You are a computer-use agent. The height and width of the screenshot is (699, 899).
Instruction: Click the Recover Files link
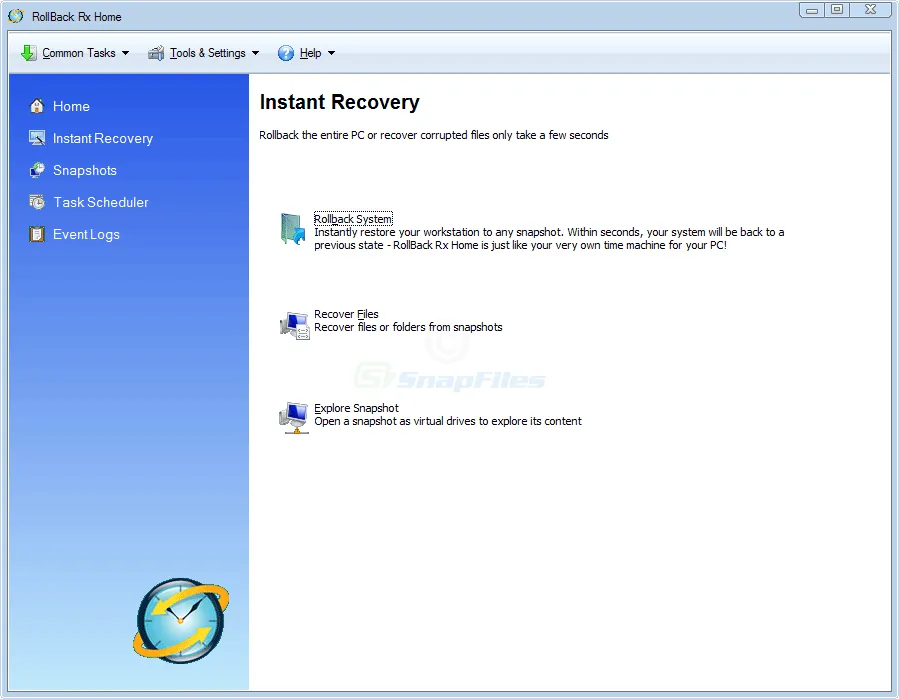346,314
